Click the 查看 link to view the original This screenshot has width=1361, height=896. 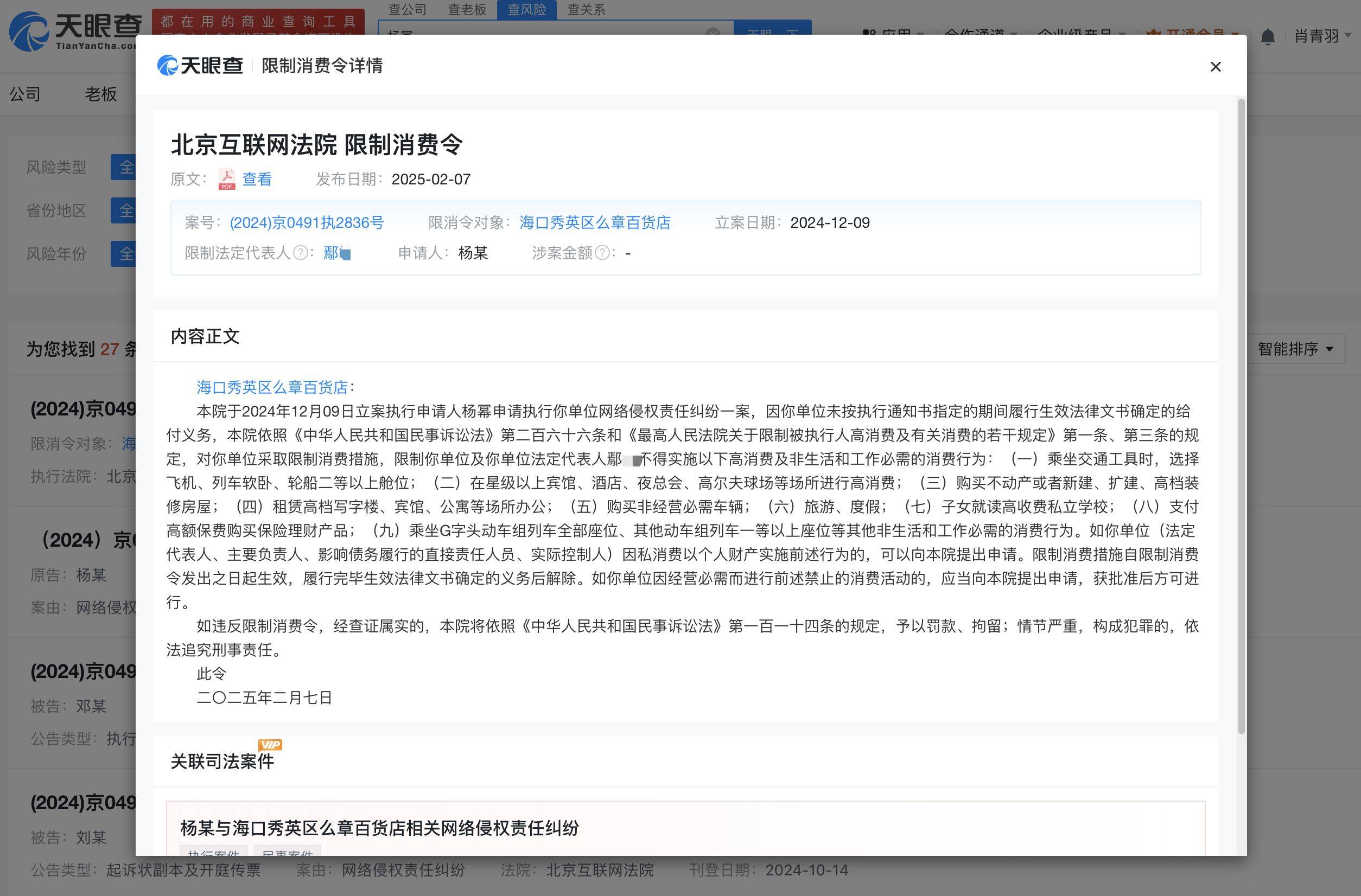pyautogui.click(x=256, y=179)
